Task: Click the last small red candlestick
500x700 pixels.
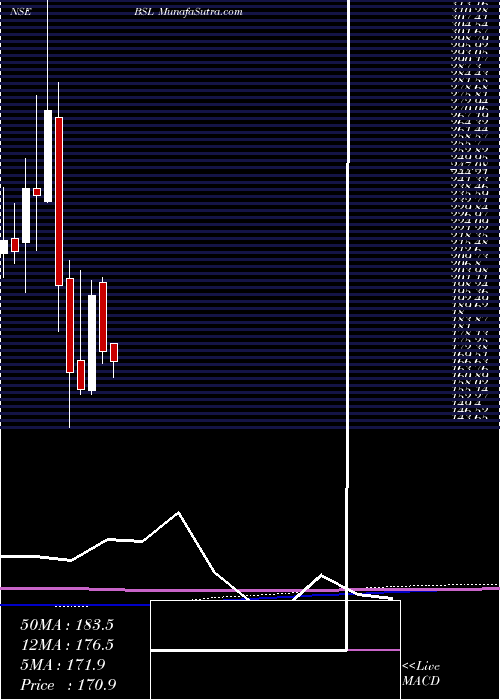Action: click(x=114, y=352)
